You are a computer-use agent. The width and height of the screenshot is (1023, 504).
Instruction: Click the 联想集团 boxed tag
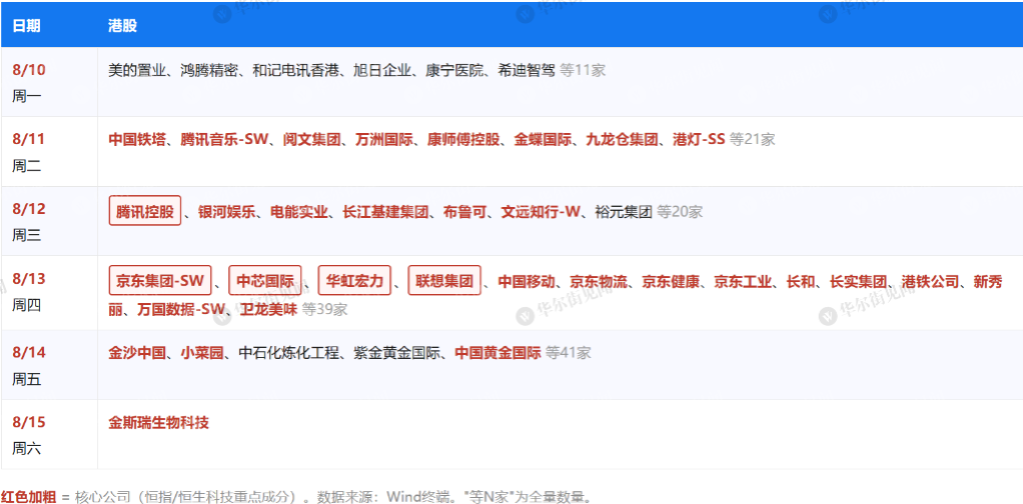[444, 281]
